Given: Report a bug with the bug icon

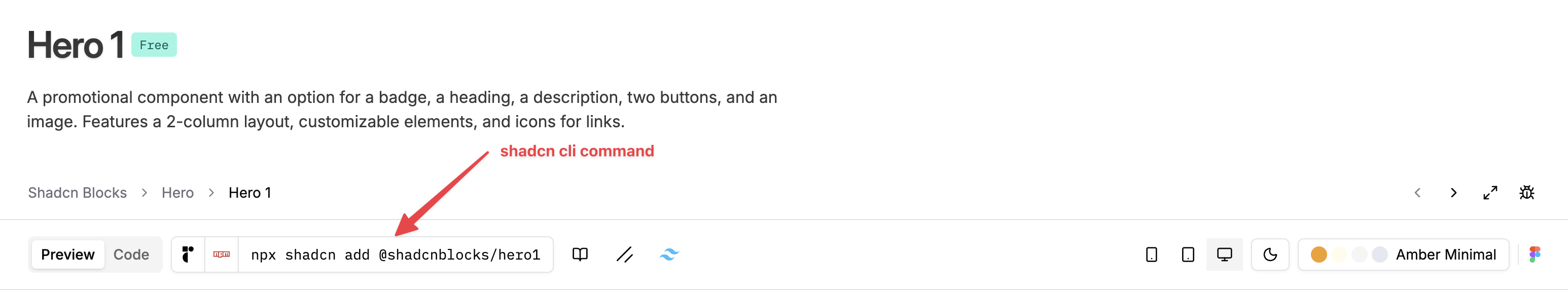Looking at the screenshot, I should 1526,193.
